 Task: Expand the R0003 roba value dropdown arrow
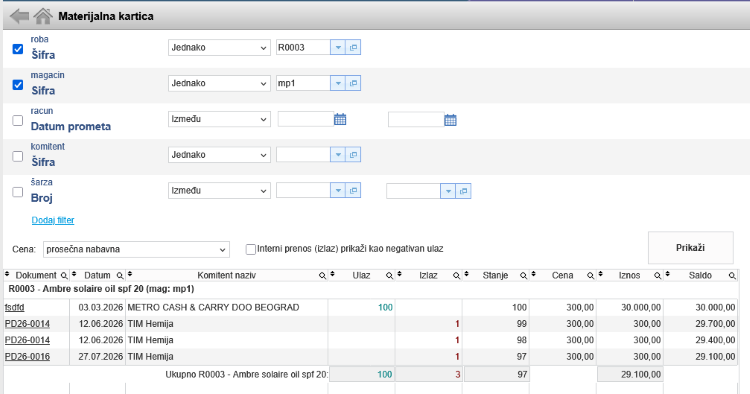tap(338, 47)
